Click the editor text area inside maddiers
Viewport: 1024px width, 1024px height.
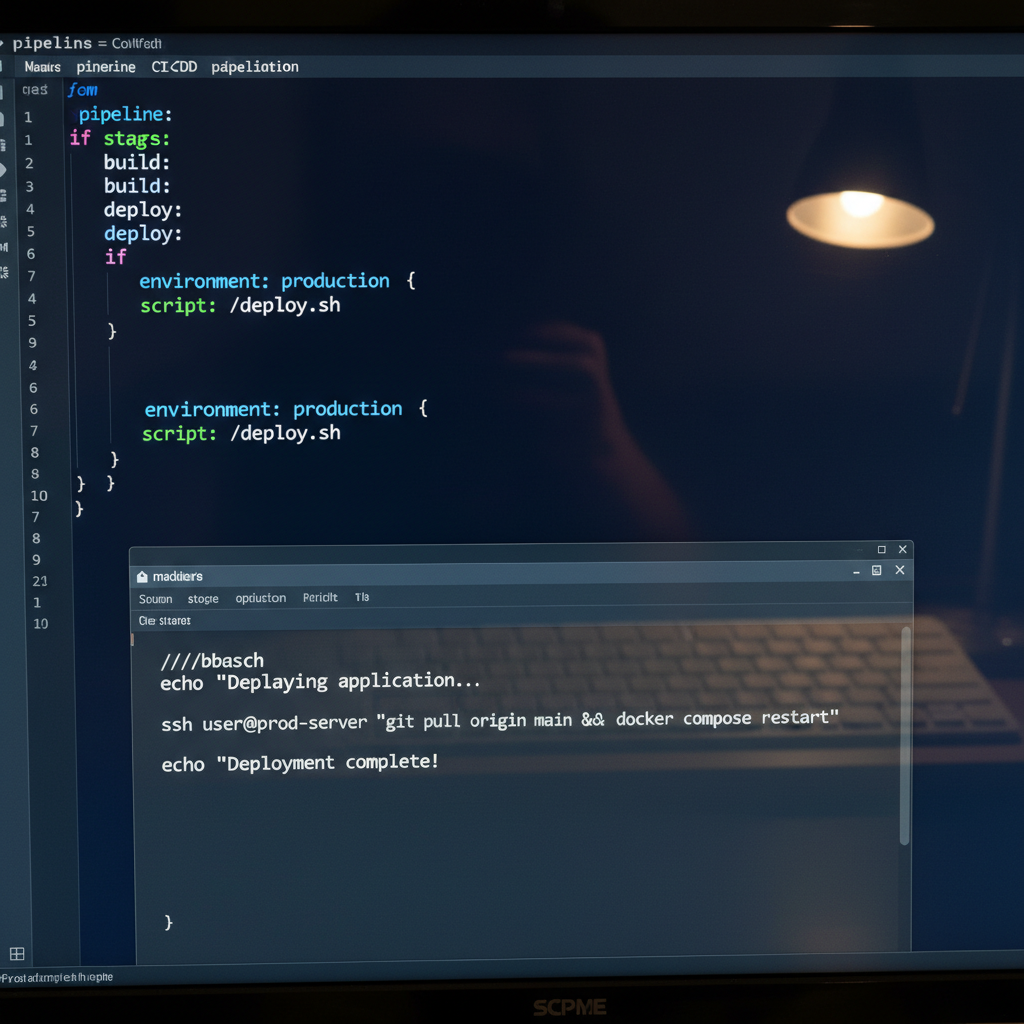coord(516,792)
